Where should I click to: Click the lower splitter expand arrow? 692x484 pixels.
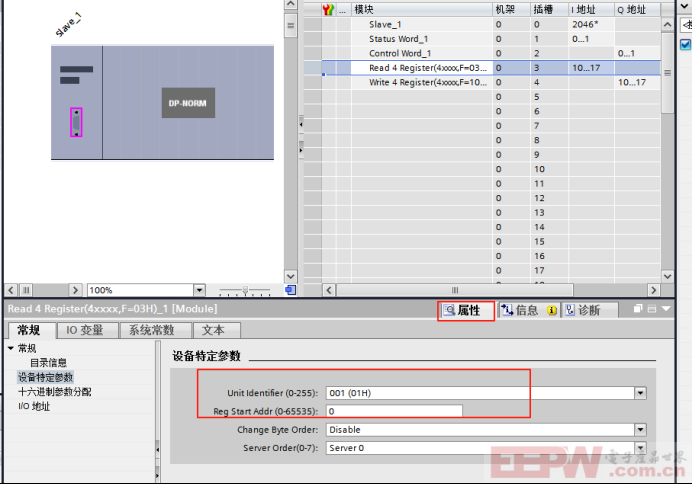pos(301,150)
